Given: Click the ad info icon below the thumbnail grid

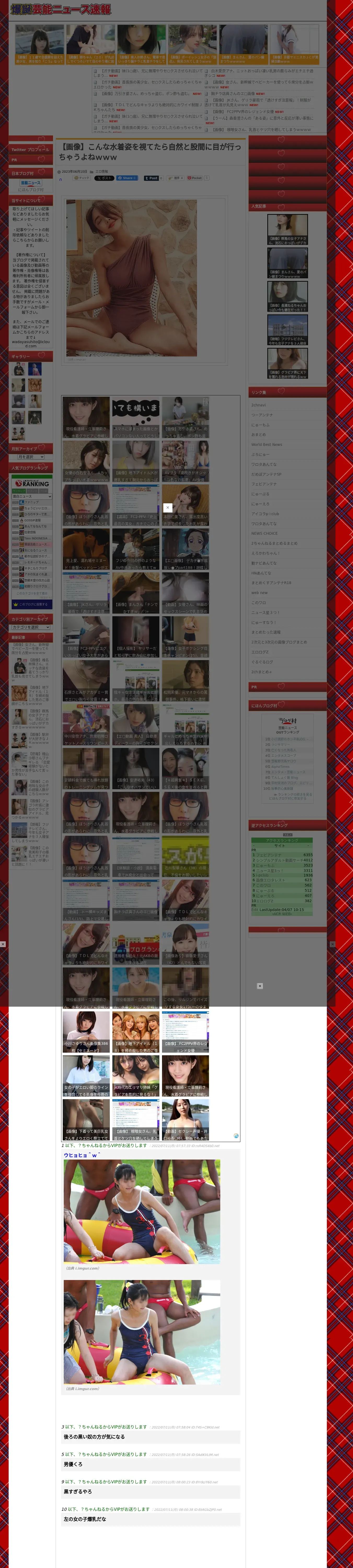Looking at the screenshot, I should tap(236, 1136).
